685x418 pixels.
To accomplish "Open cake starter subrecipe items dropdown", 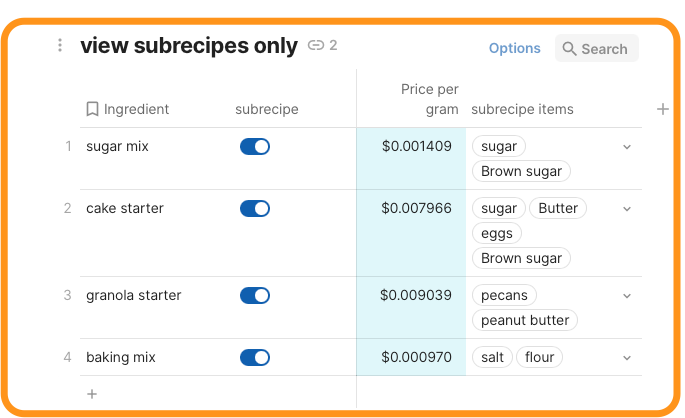I will pos(627,209).
